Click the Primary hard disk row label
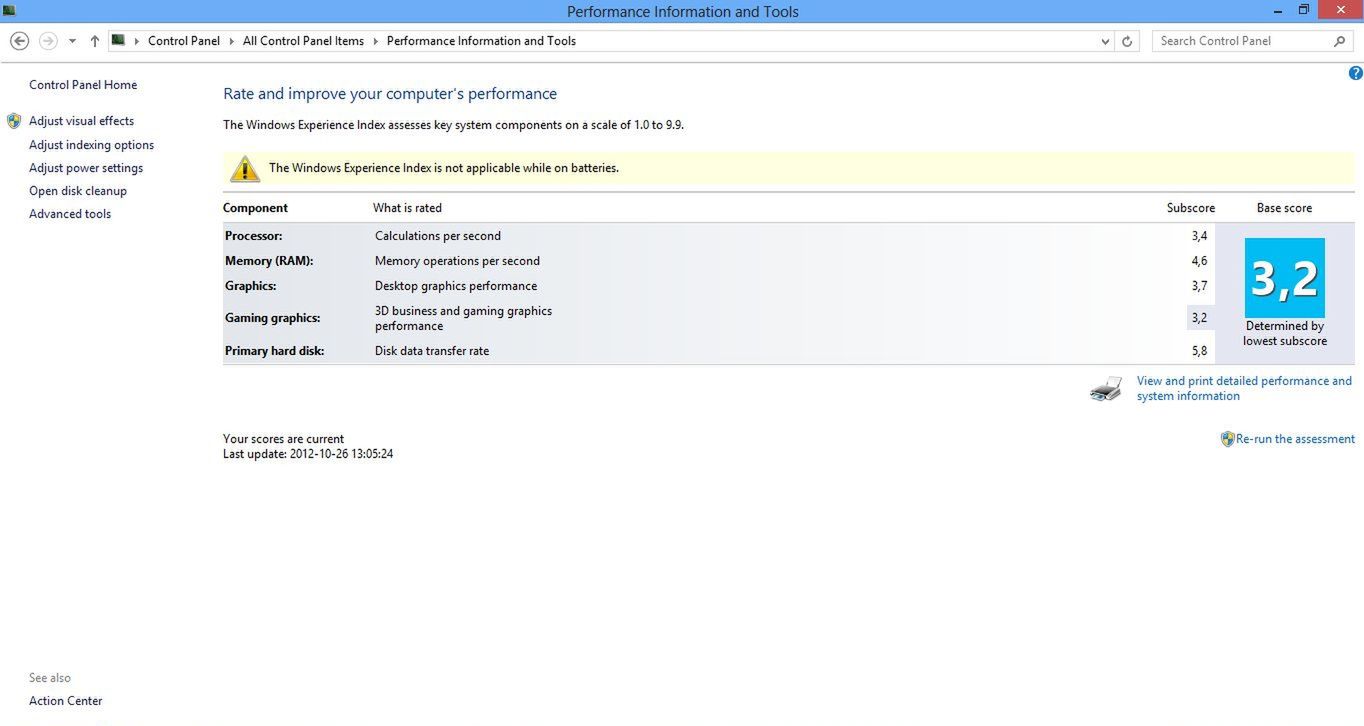The height and width of the screenshot is (726, 1364). tap(275, 351)
